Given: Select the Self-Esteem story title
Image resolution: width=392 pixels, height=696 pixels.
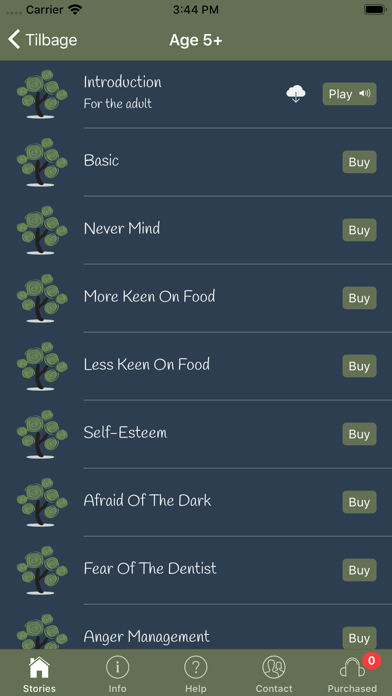Looking at the screenshot, I should 125,432.
